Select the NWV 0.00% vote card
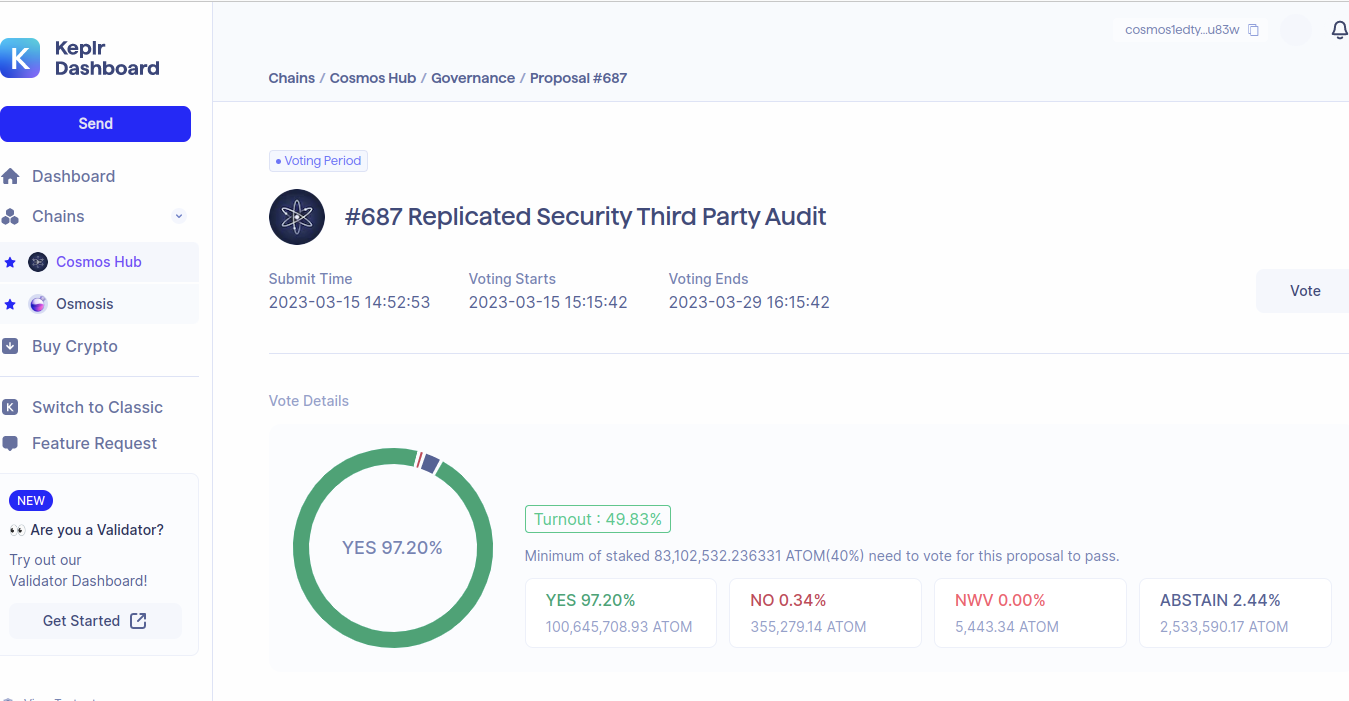This screenshot has height=701, width=1349. tap(1030, 613)
